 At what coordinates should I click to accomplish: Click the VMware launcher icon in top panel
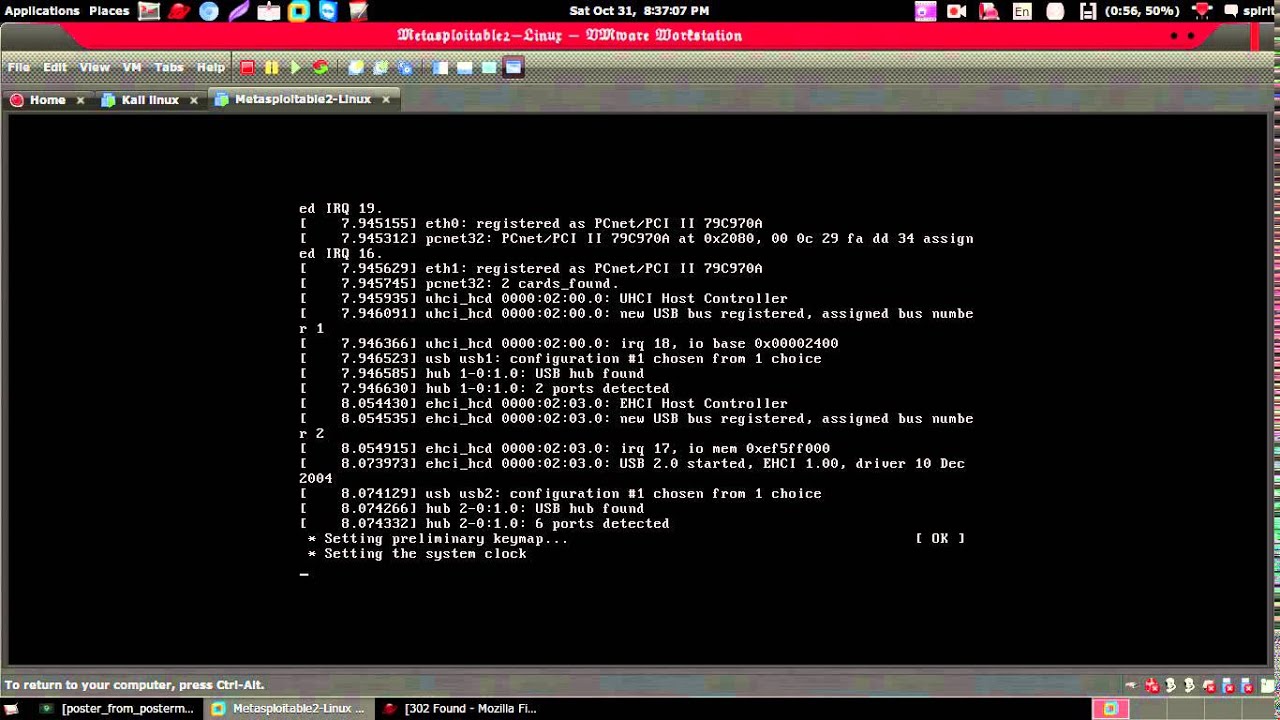coord(299,11)
